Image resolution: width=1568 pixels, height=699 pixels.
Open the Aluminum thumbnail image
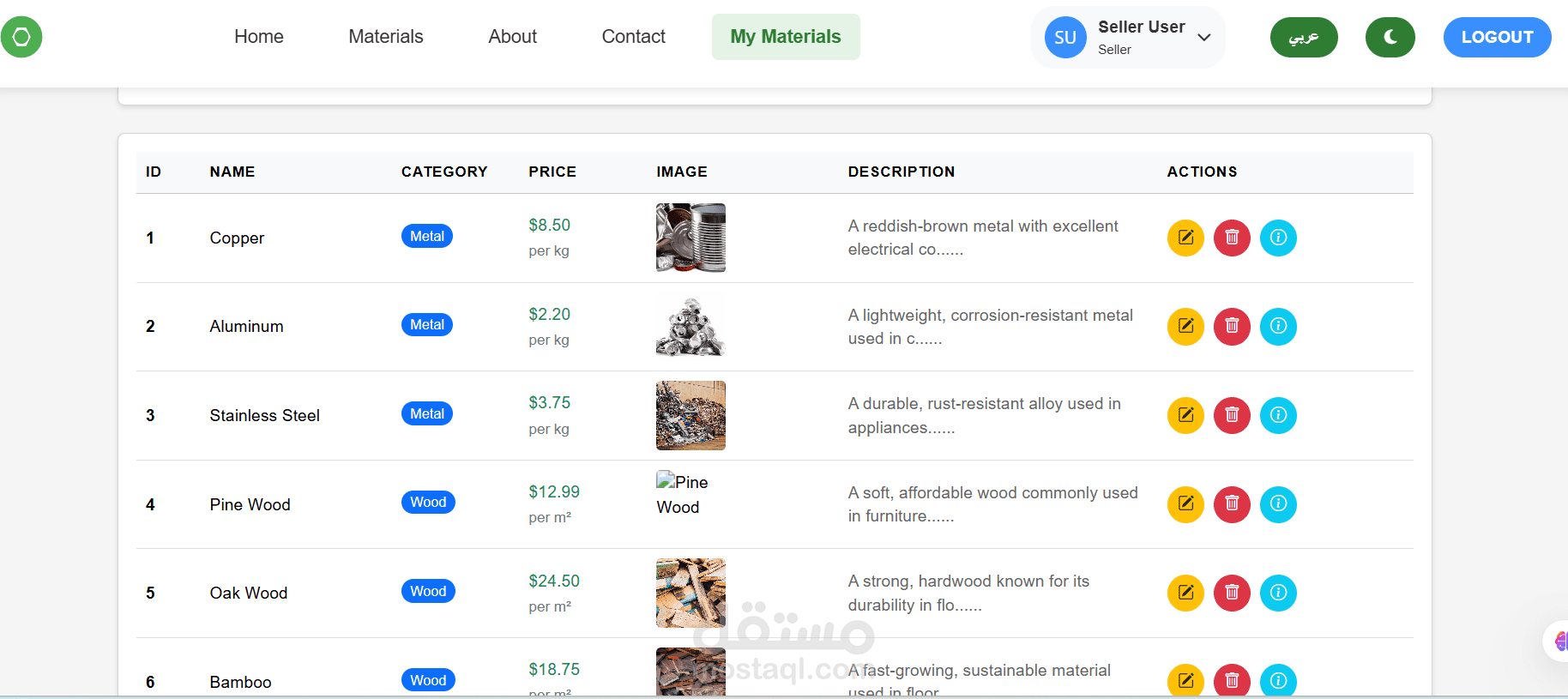[x=691, y=326]
